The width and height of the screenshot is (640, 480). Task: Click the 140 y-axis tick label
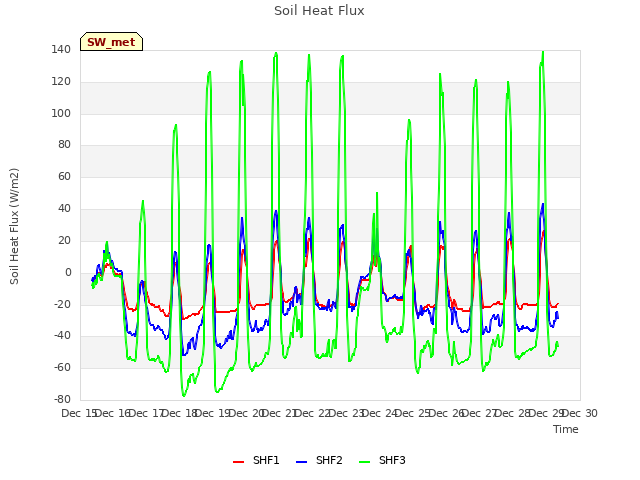pyautogui.click(x=61, y=50)
